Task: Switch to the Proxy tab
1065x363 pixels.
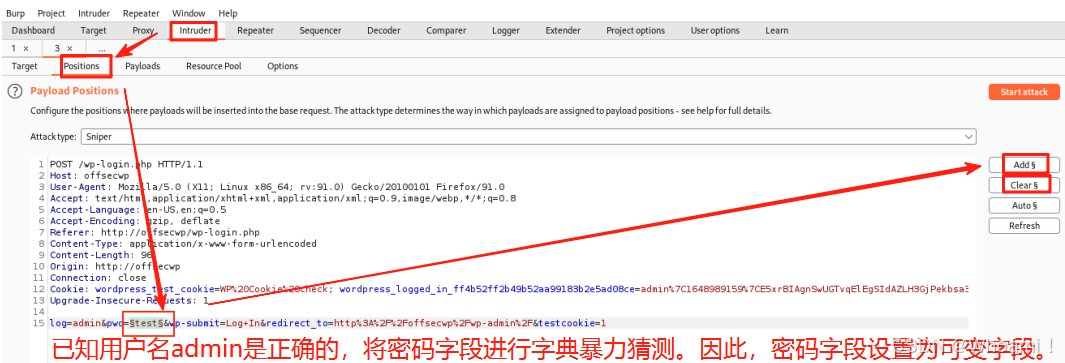Action: pos(143,31)
